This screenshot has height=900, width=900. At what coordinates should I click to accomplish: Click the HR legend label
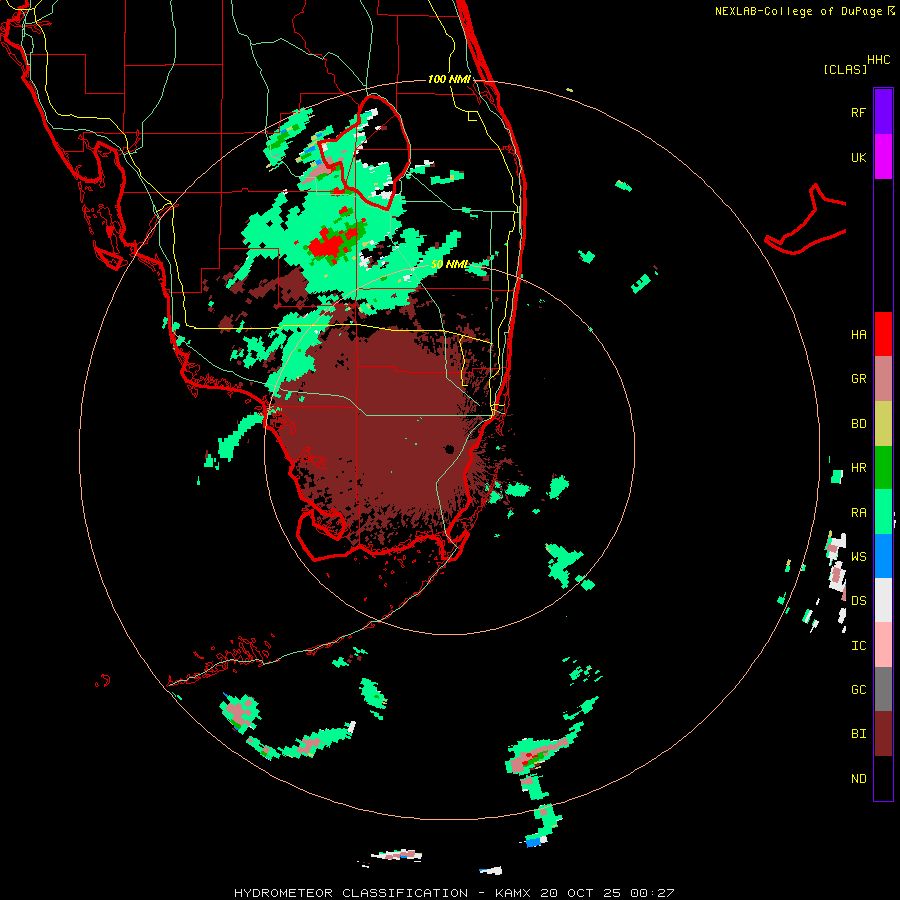coord(858,468)
